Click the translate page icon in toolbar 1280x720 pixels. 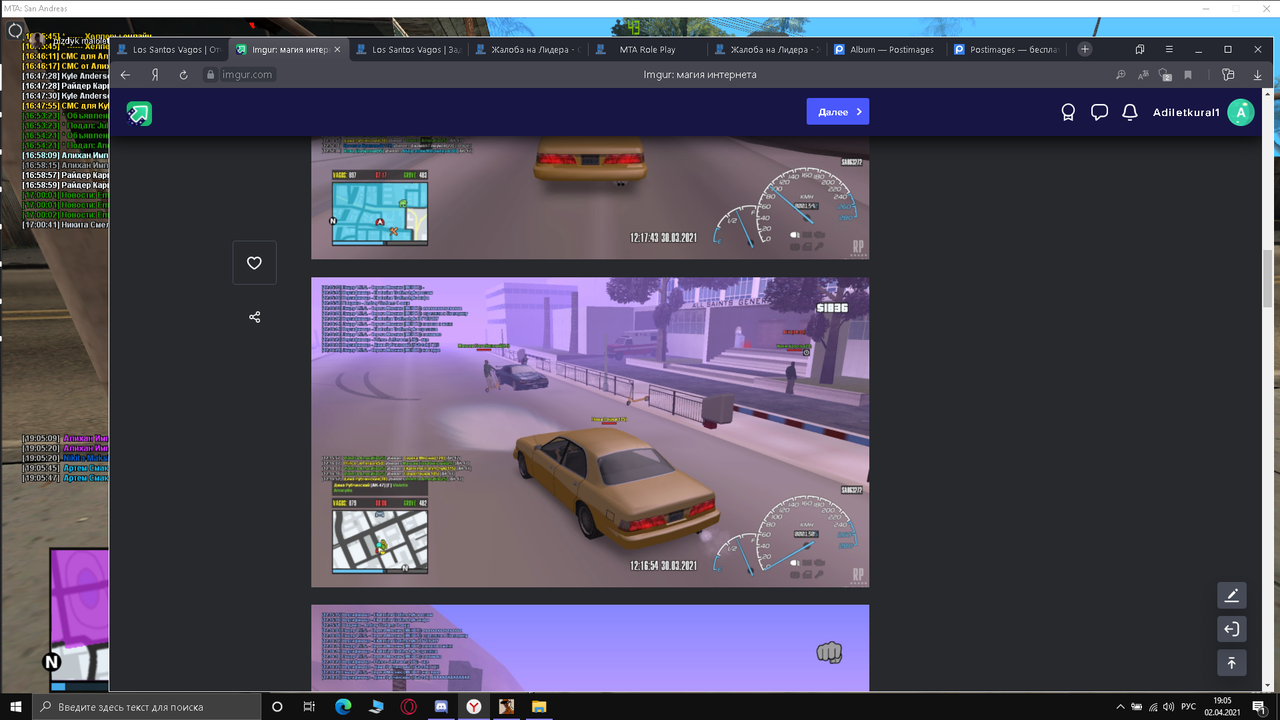pyautogui.click(x=1143, y=75)
